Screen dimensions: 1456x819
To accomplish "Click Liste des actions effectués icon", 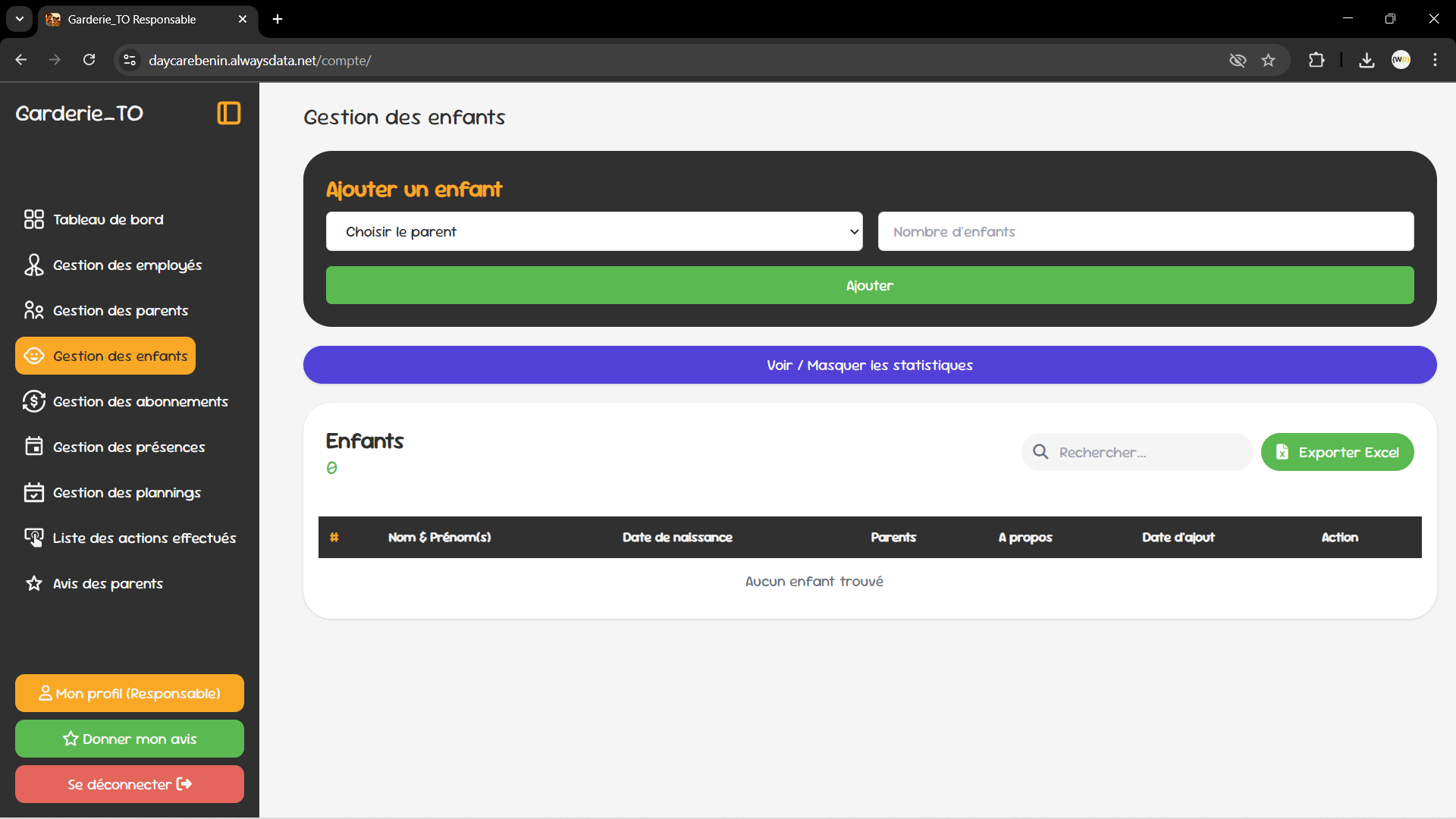I will pos(33,538).
